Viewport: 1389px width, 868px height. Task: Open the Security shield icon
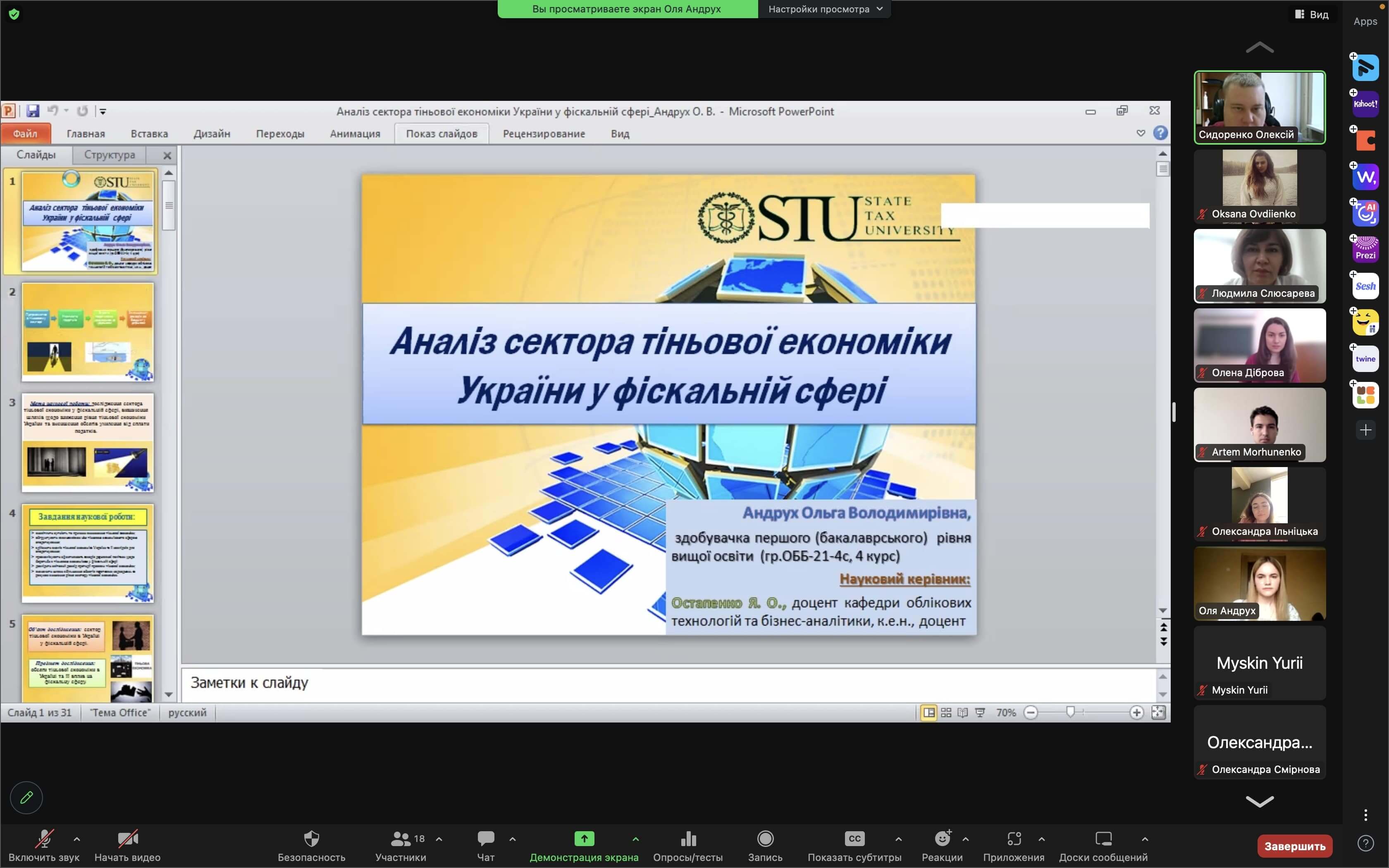coord(312,839)
